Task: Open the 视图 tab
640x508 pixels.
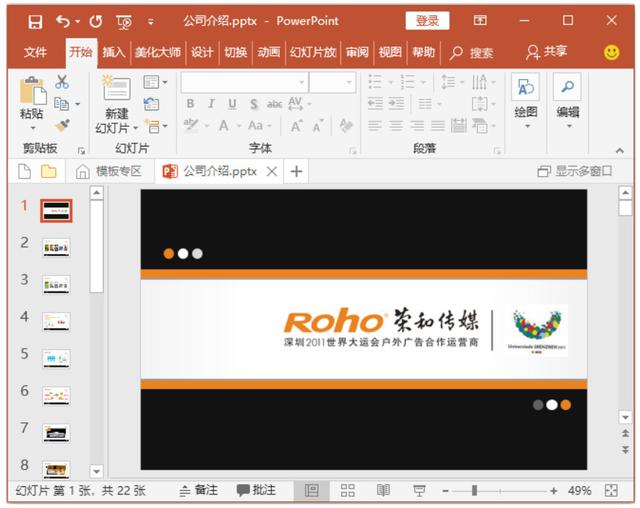Action: pos(390,52)
